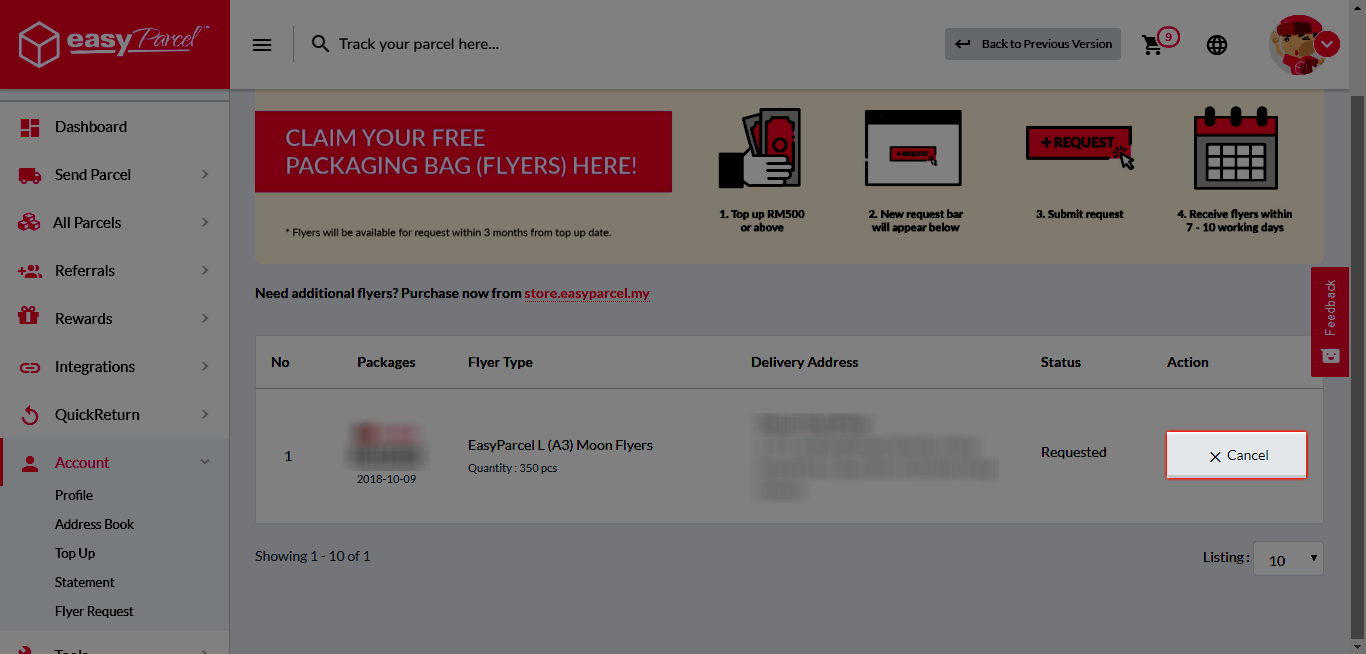The width and height of the screenshot is (1366, 654).
Task: Open the user avatar dropdown arrow
Action: [1327, 44]
